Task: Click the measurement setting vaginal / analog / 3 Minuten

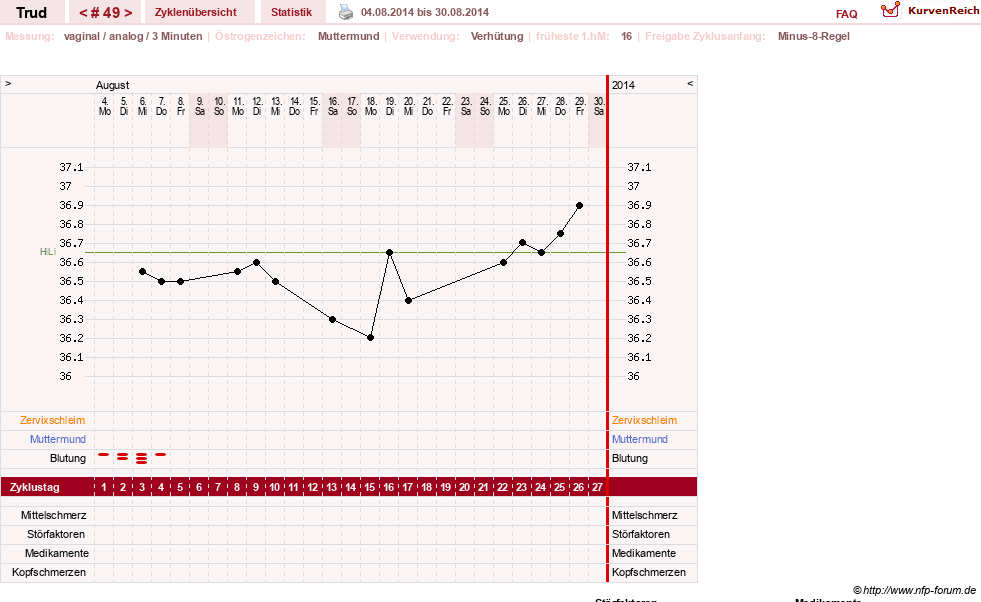Action: pyautogui.click(x=133, y=36)
